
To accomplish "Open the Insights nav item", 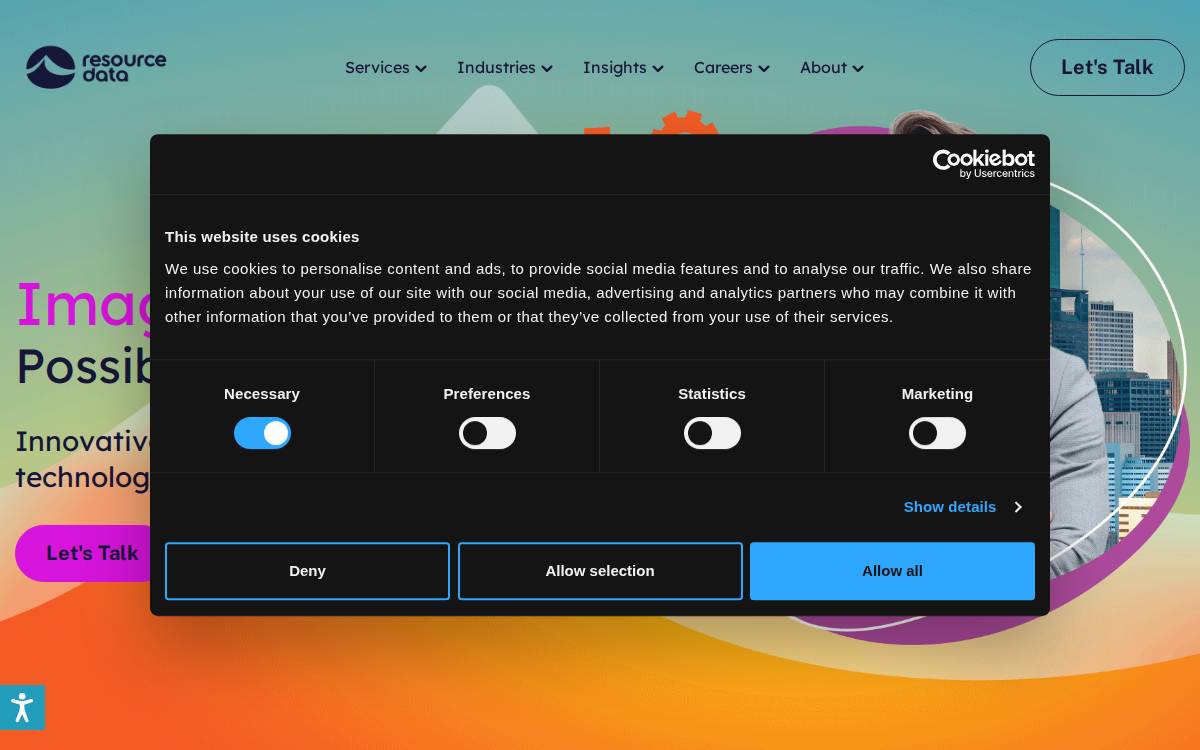I will pyautogui.click(x=614, y=68).
